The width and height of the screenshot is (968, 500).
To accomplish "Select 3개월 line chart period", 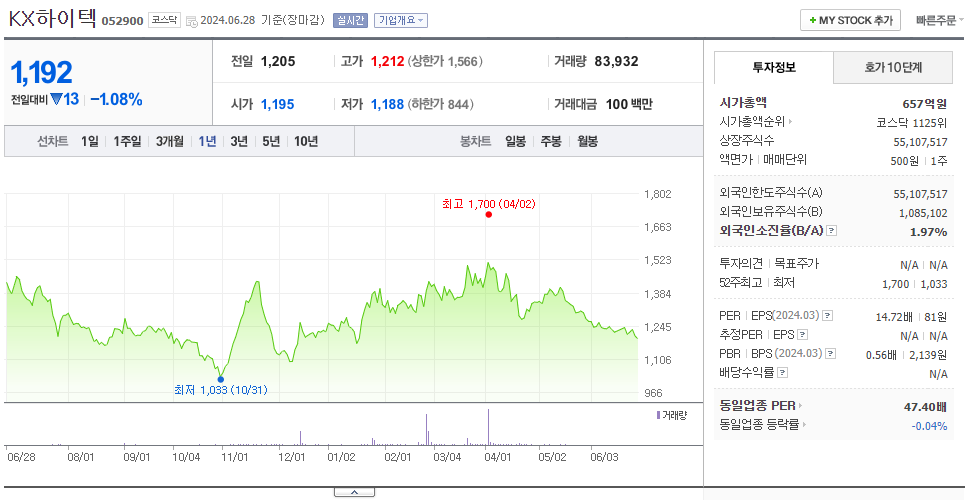I will click(x=170, y=141).
